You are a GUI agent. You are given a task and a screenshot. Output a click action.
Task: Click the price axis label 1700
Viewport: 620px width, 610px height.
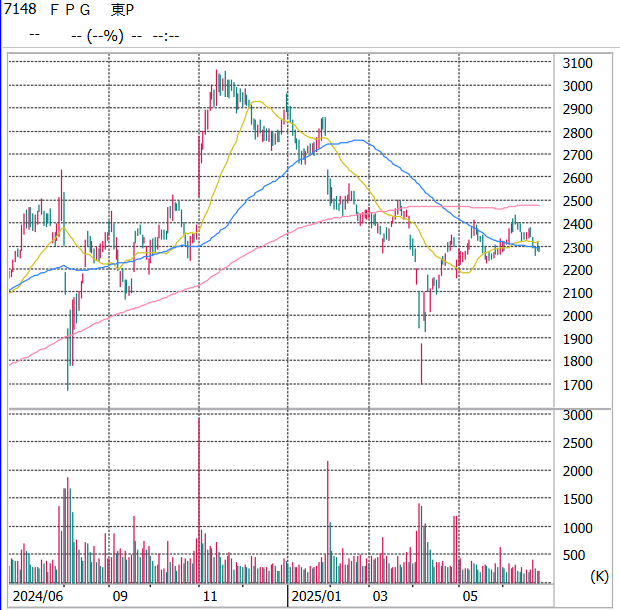tap(577, 385)
